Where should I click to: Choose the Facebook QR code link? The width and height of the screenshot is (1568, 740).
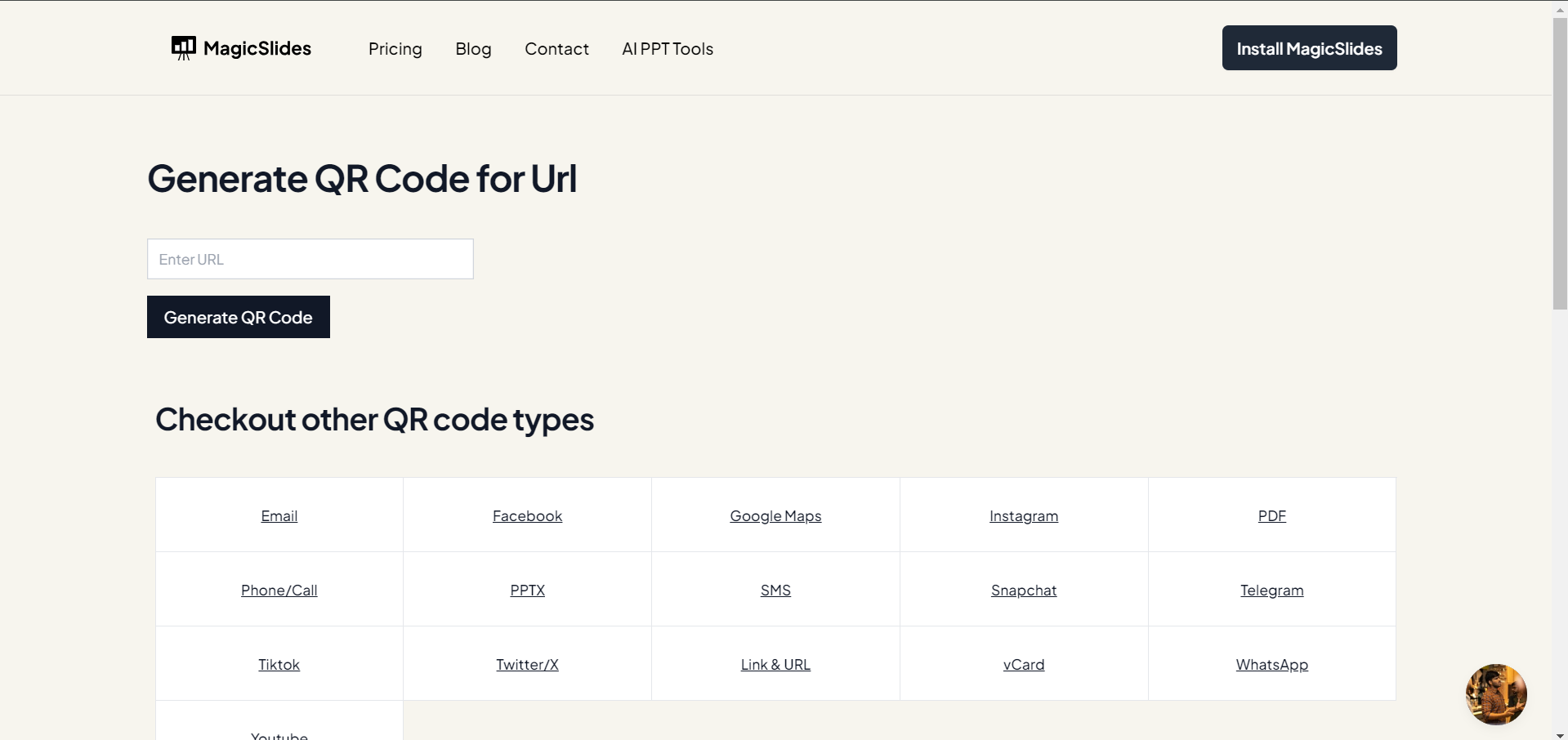527,516
